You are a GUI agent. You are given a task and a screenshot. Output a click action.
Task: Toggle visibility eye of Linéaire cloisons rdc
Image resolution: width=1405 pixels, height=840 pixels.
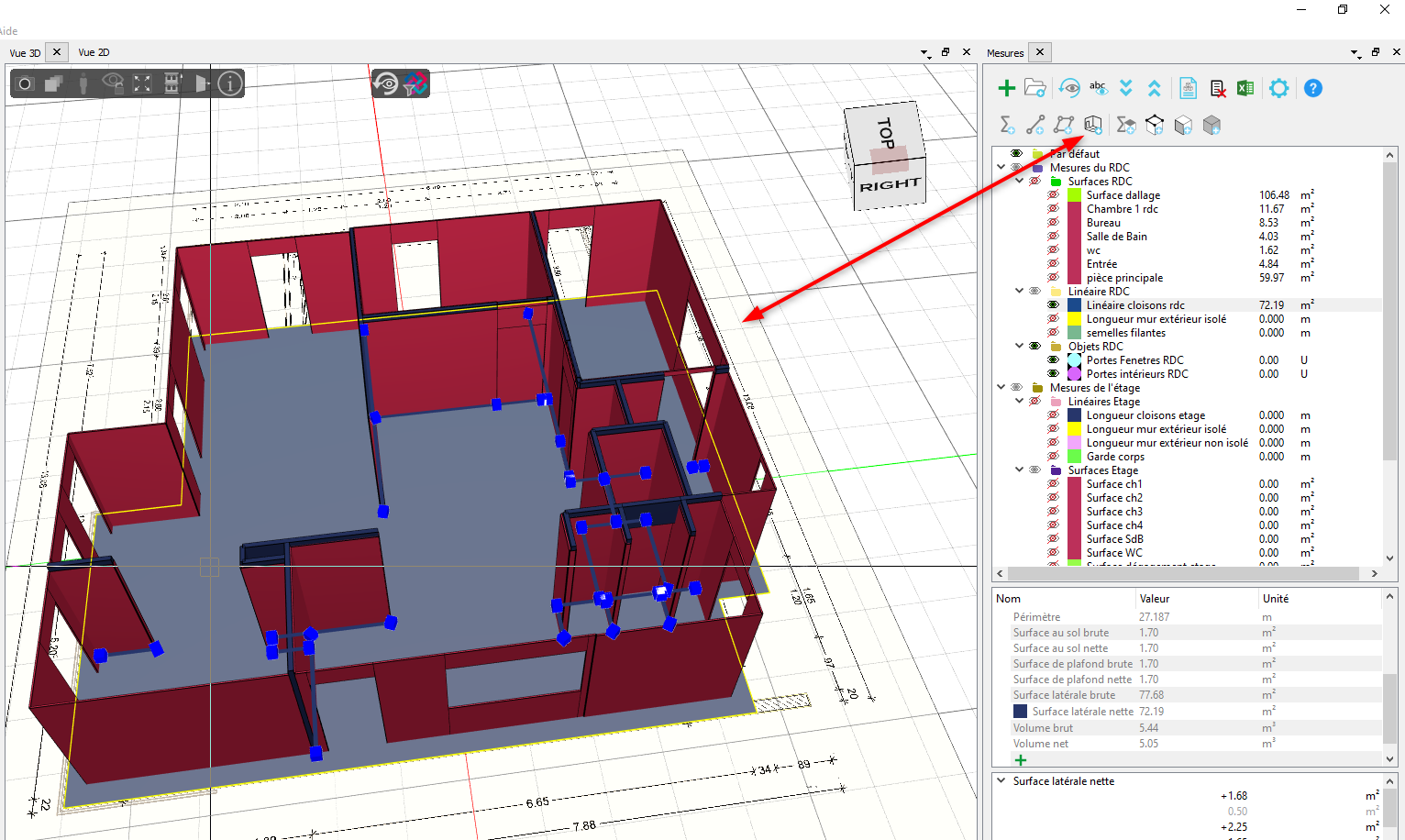pyautogui.click(x=1053, y=304)
